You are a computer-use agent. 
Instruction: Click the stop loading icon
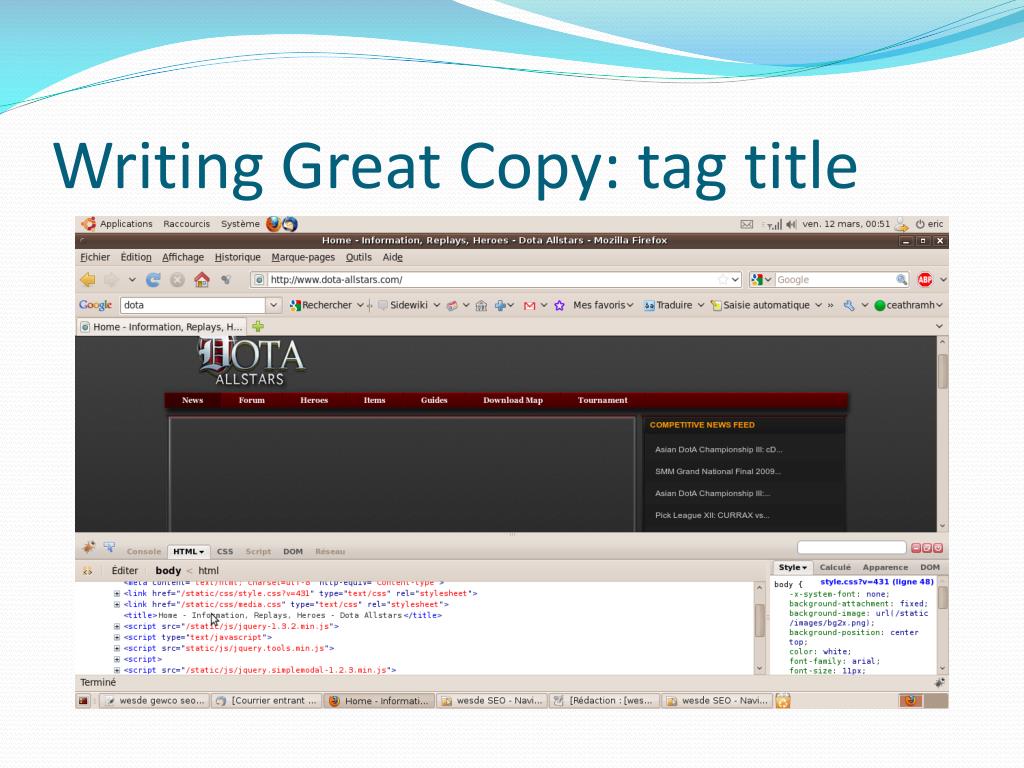tap(177, 280)
